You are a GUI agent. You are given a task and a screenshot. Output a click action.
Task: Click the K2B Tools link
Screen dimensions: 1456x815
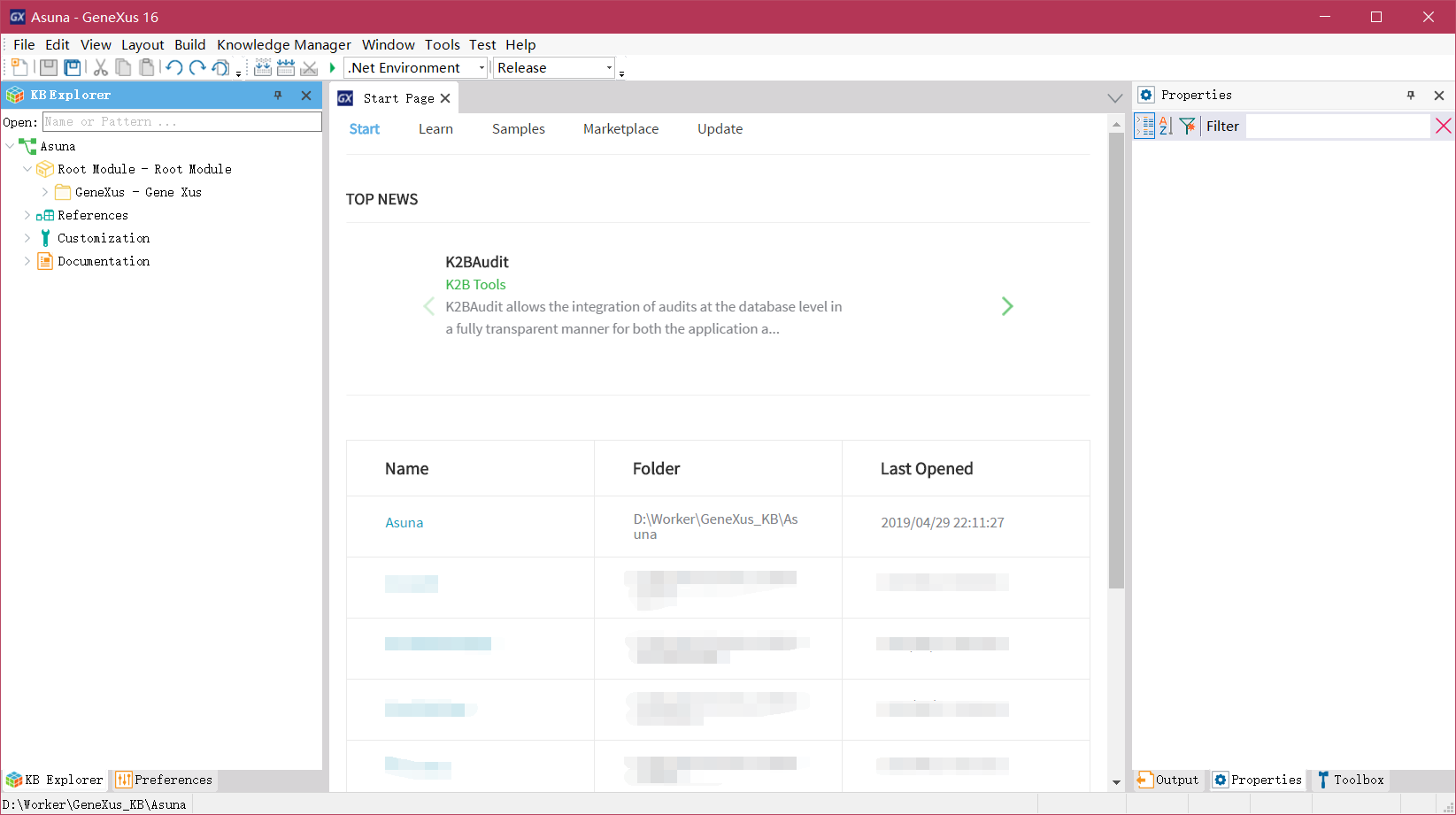(x=475, y=285)
